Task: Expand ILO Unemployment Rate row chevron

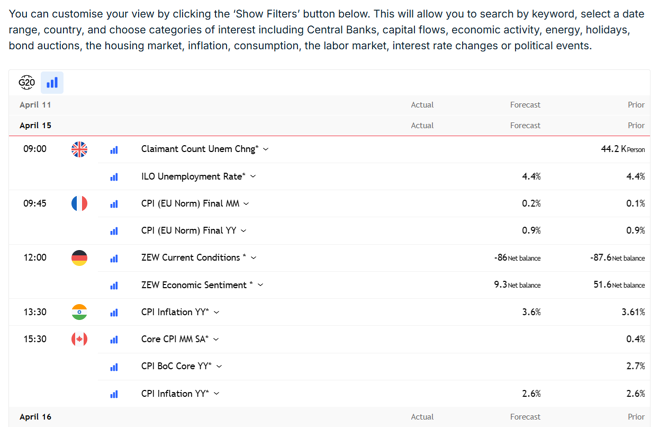Action: 253,176
